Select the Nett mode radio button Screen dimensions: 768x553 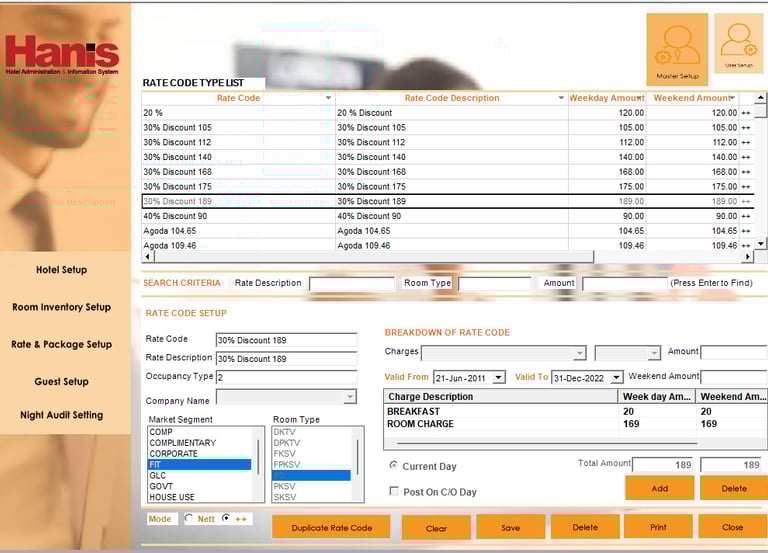tap(189, 518)
